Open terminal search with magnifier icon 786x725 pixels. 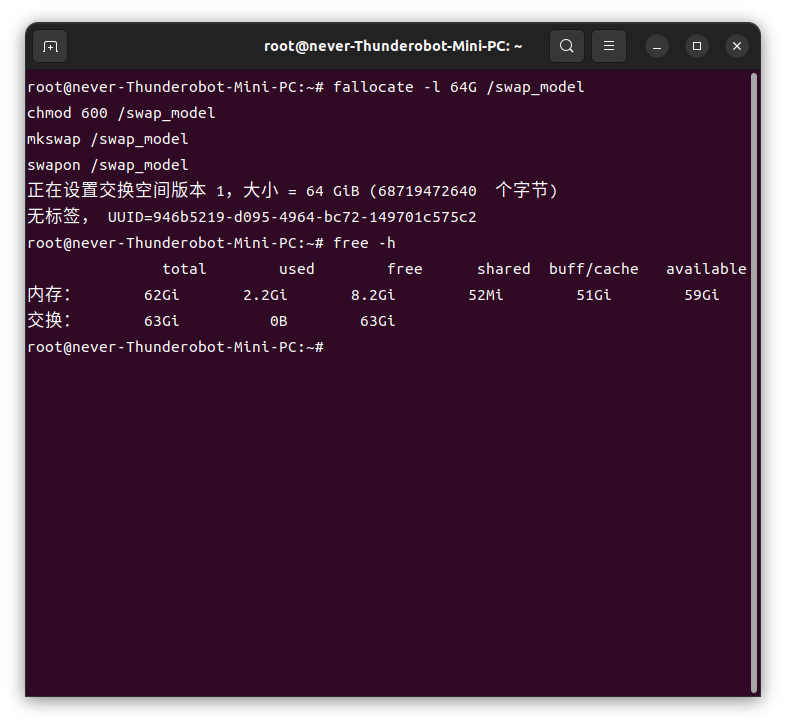pos(567,46)
